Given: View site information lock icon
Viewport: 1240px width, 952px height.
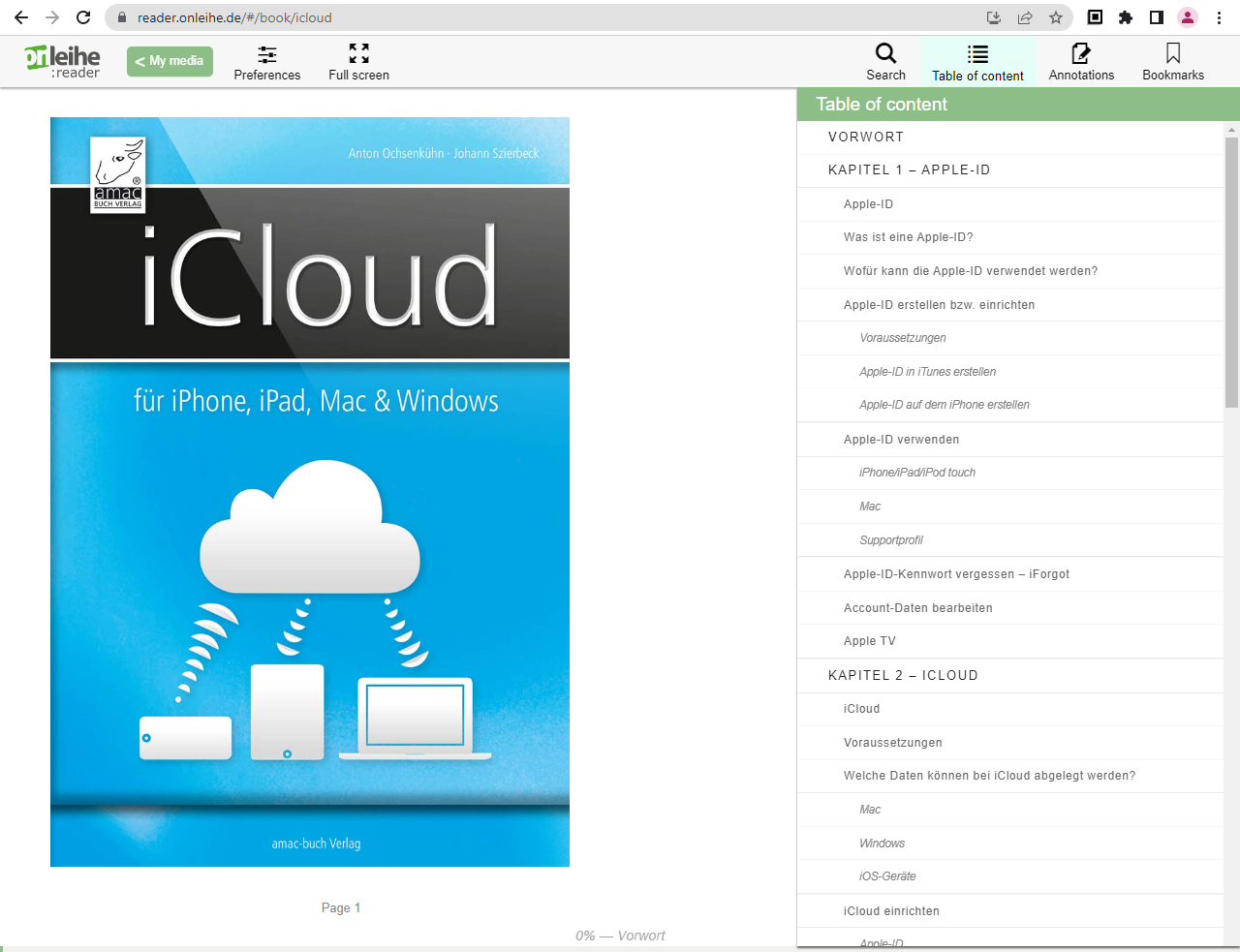Looking at the screenshot, I should (121, 17).
